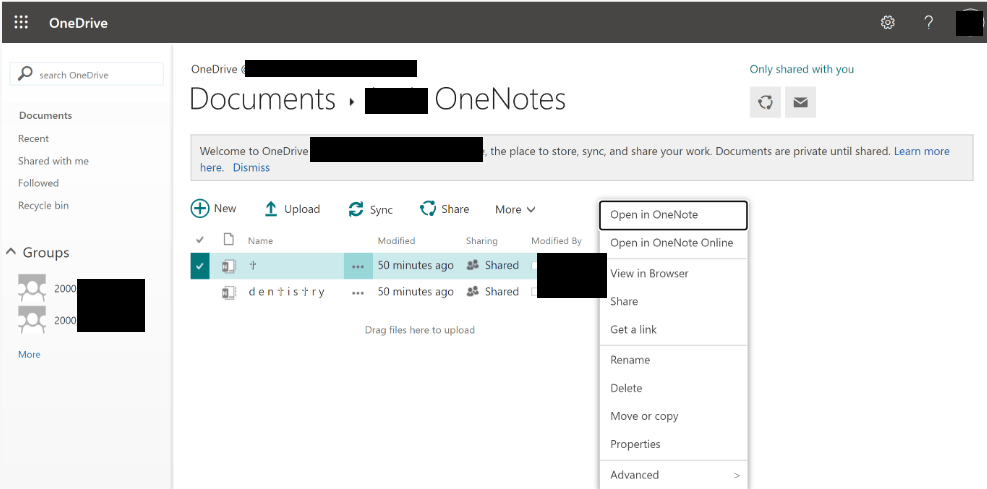987x489 pixels.
Task: Open the settings gear icon
Action: click(x=888, y=23)
